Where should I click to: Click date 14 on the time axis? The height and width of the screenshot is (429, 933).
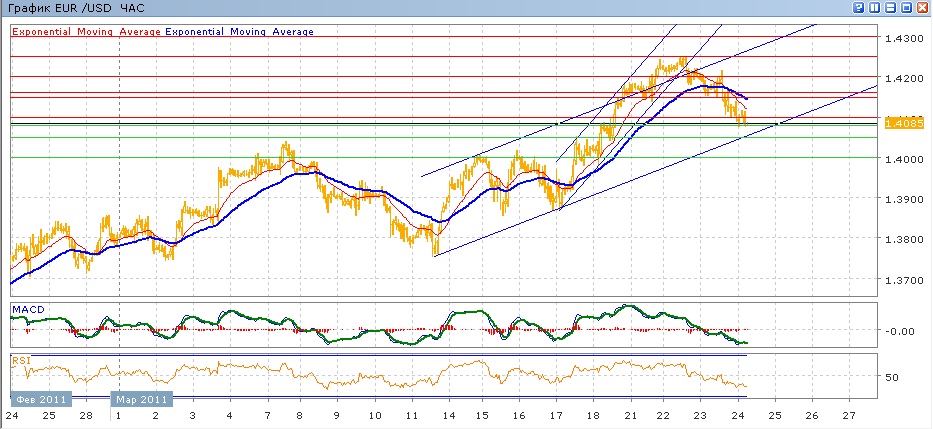(447, 415)
